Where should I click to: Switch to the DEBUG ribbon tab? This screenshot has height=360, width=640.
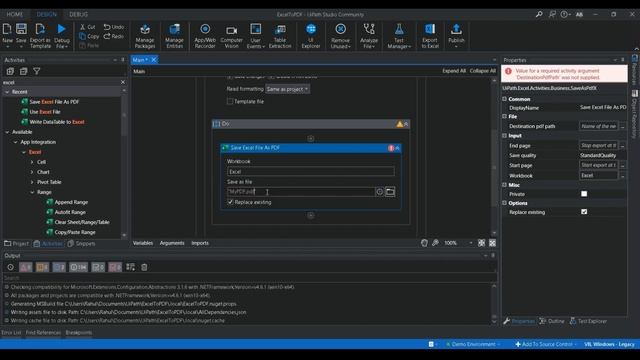click(78, 14)
